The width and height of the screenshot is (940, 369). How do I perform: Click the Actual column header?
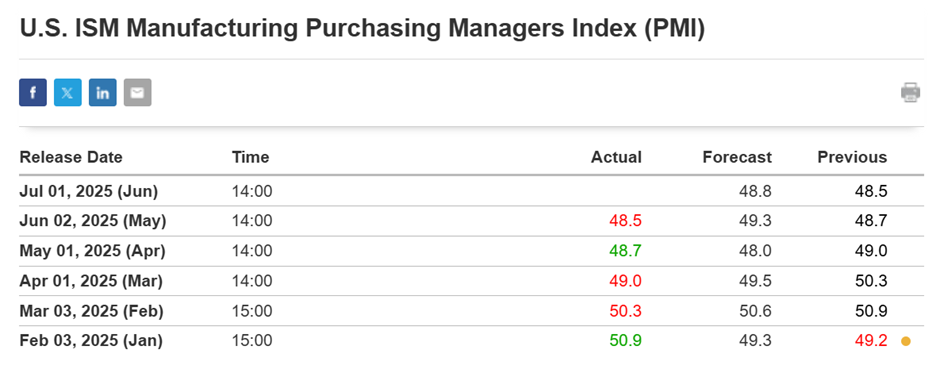click(x=616, y=158)
